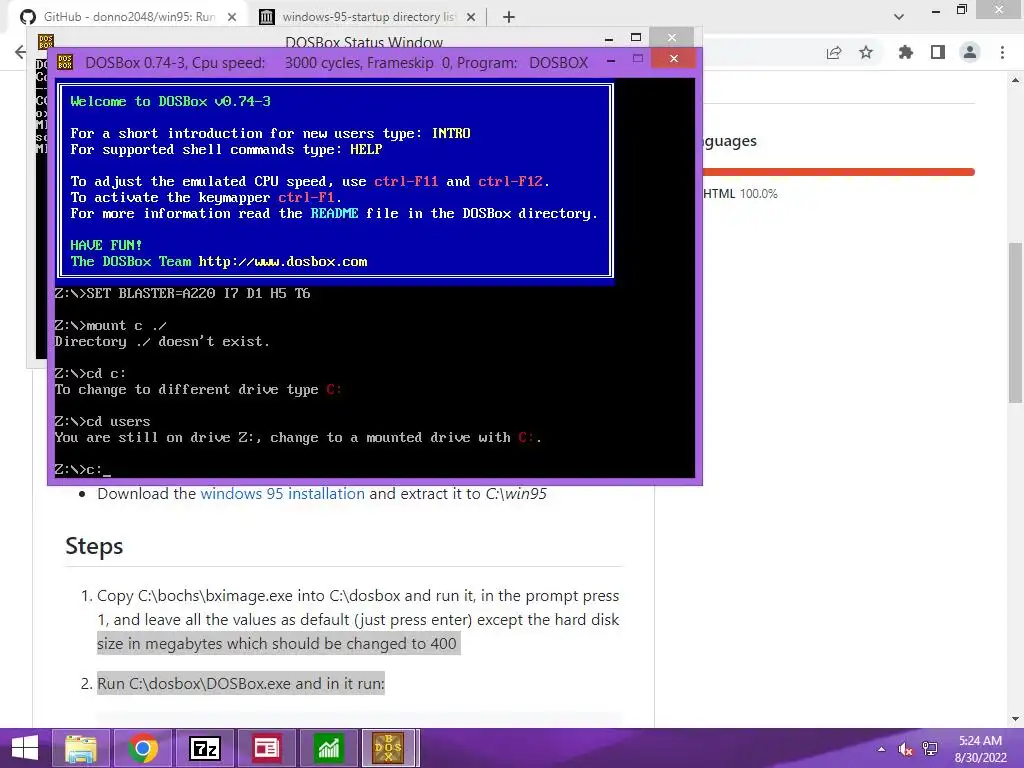Image resolution: width=1024 pixels, height=768 pixels.
Task: Close the DOSBox Status Window
Action: click(672, 38)
